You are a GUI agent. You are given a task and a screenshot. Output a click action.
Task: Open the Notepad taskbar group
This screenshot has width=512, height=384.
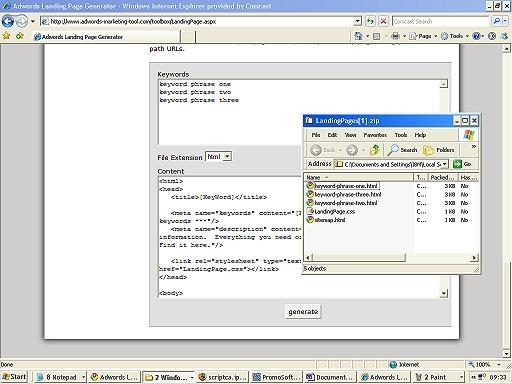pyautogui.click(x=60, y=377)
